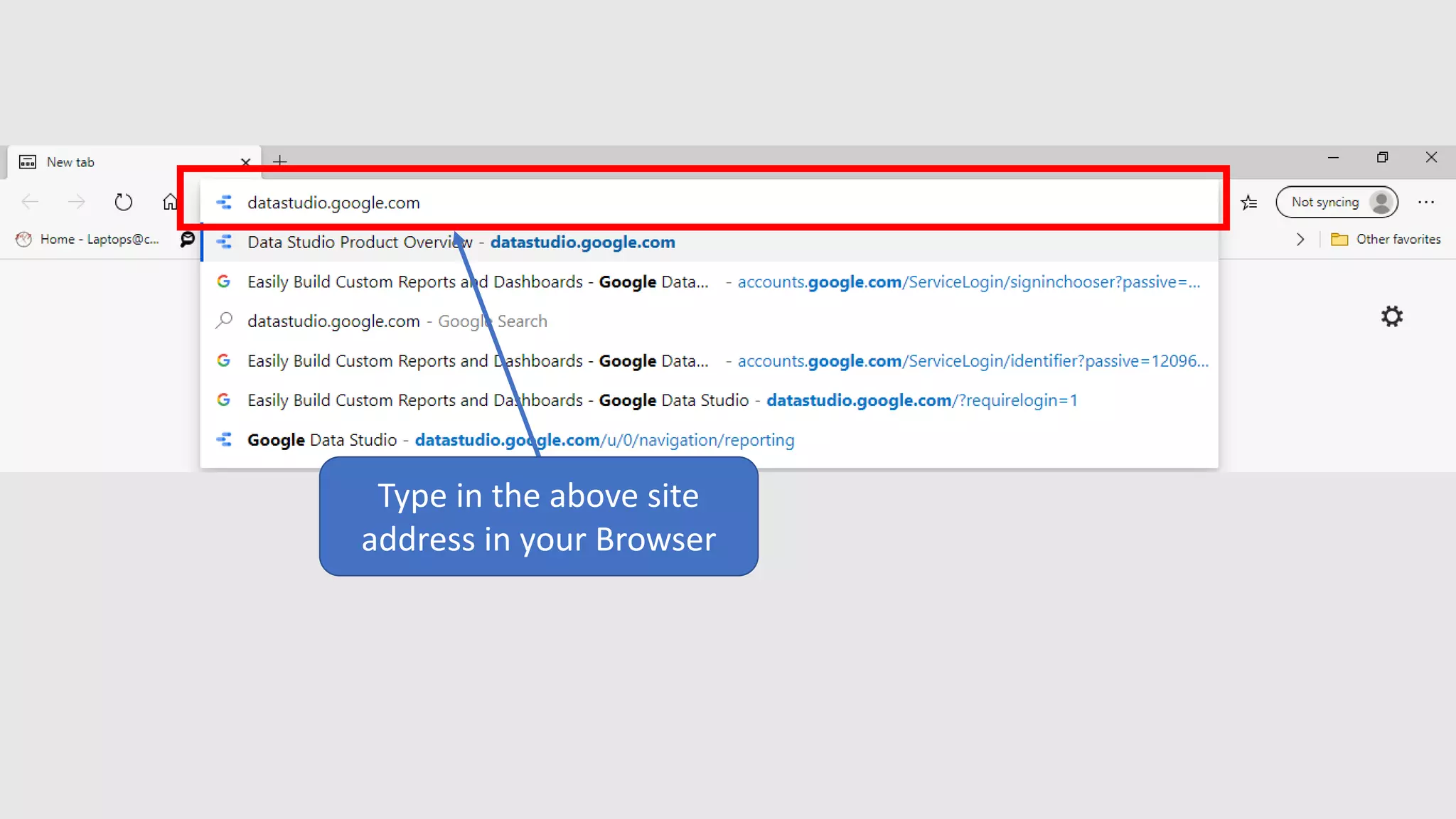
Task: Click Google G icon of signinchooser suggestion
Action: point(223,282)
